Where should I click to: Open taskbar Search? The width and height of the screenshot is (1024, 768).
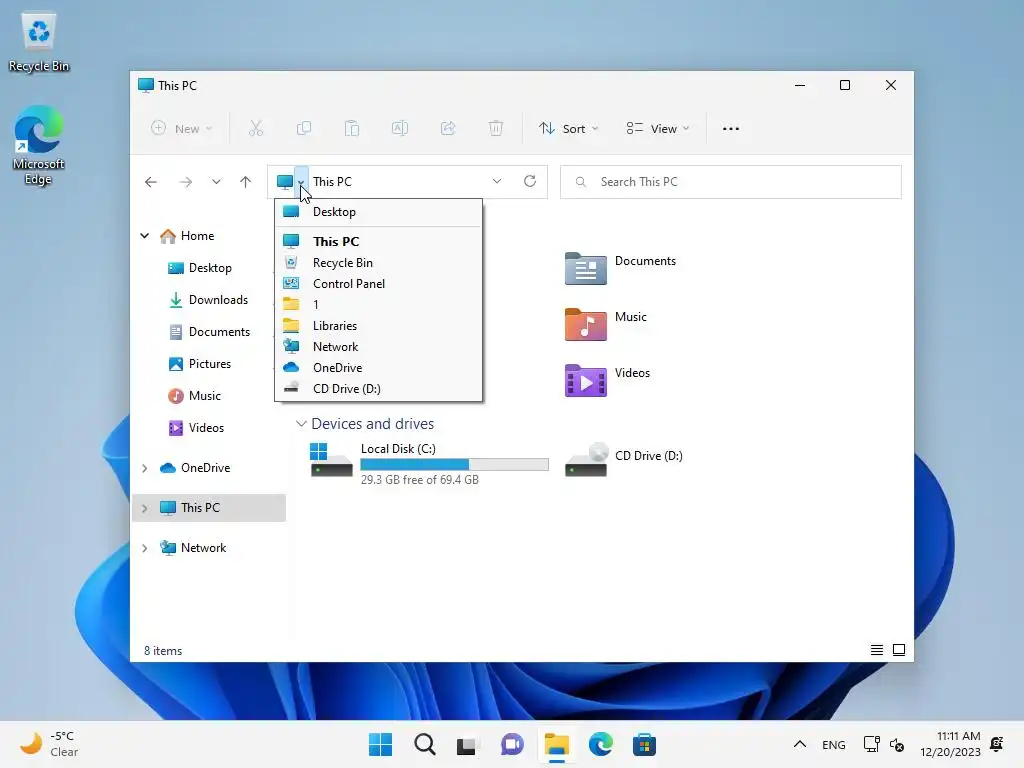pos(424,744)
